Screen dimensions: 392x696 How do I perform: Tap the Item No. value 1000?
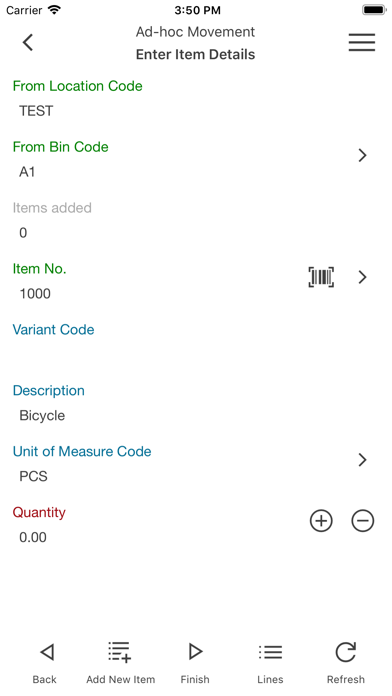click(x=35, y=293)
